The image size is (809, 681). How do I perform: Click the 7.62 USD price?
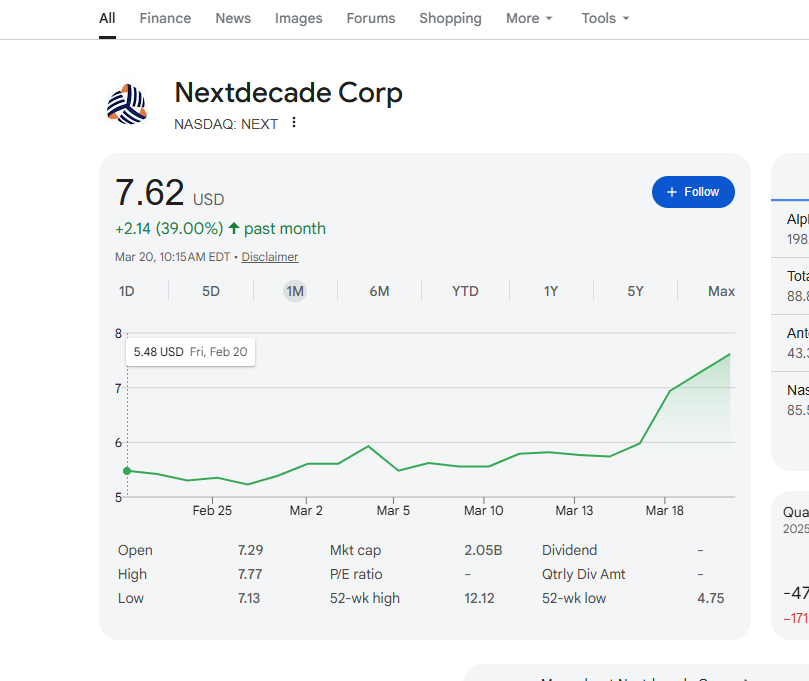point(170,193)
